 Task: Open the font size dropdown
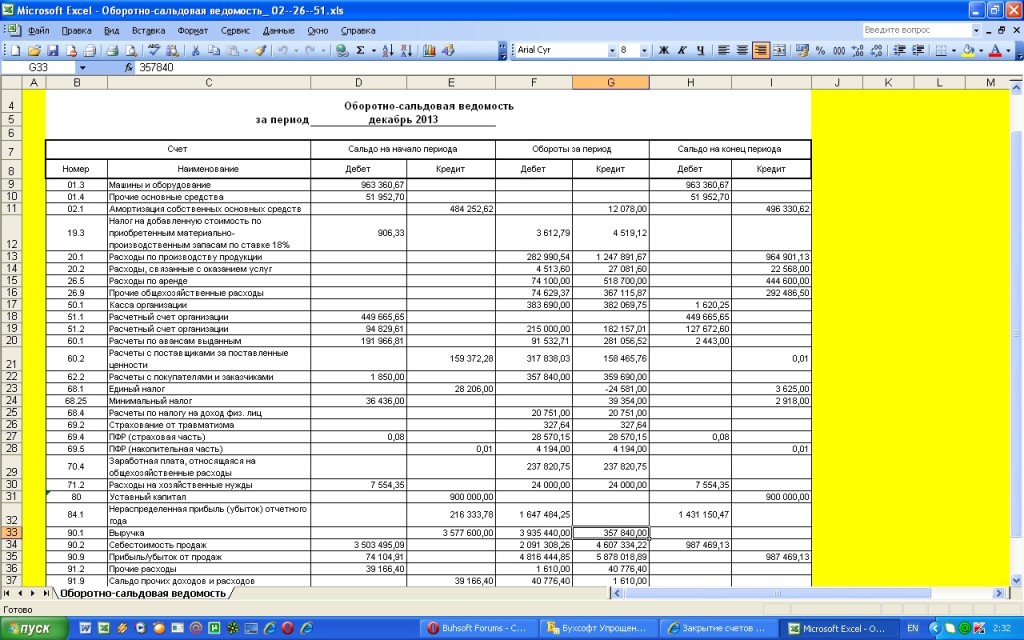click(x=644, y=50)
